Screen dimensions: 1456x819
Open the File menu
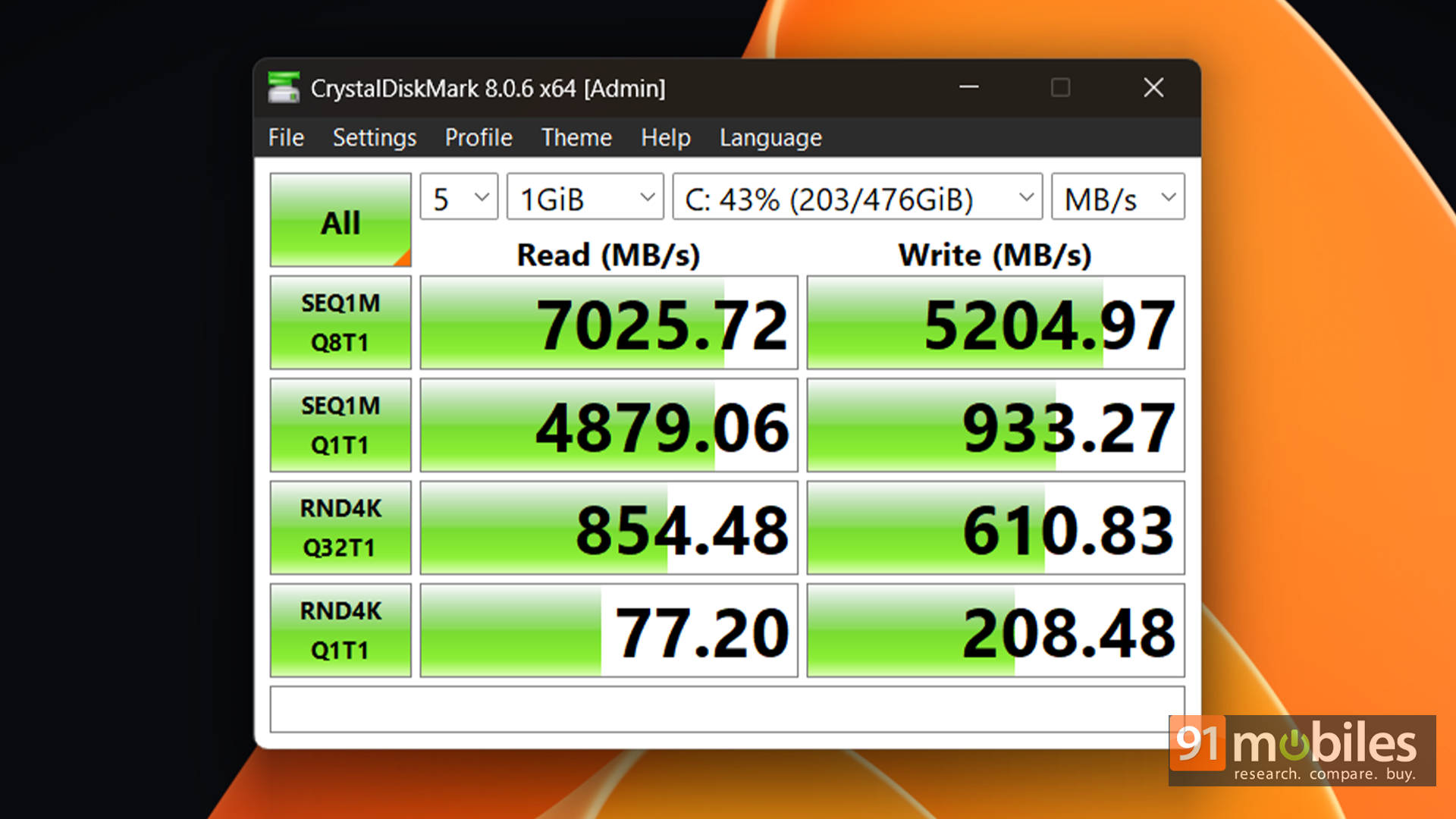point(286,137)
